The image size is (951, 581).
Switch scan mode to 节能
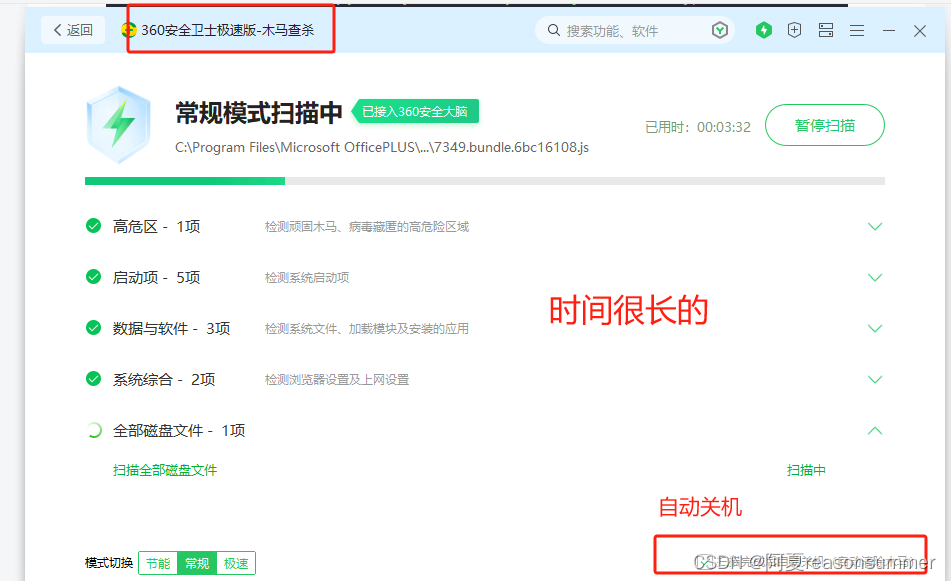point(158,563)
